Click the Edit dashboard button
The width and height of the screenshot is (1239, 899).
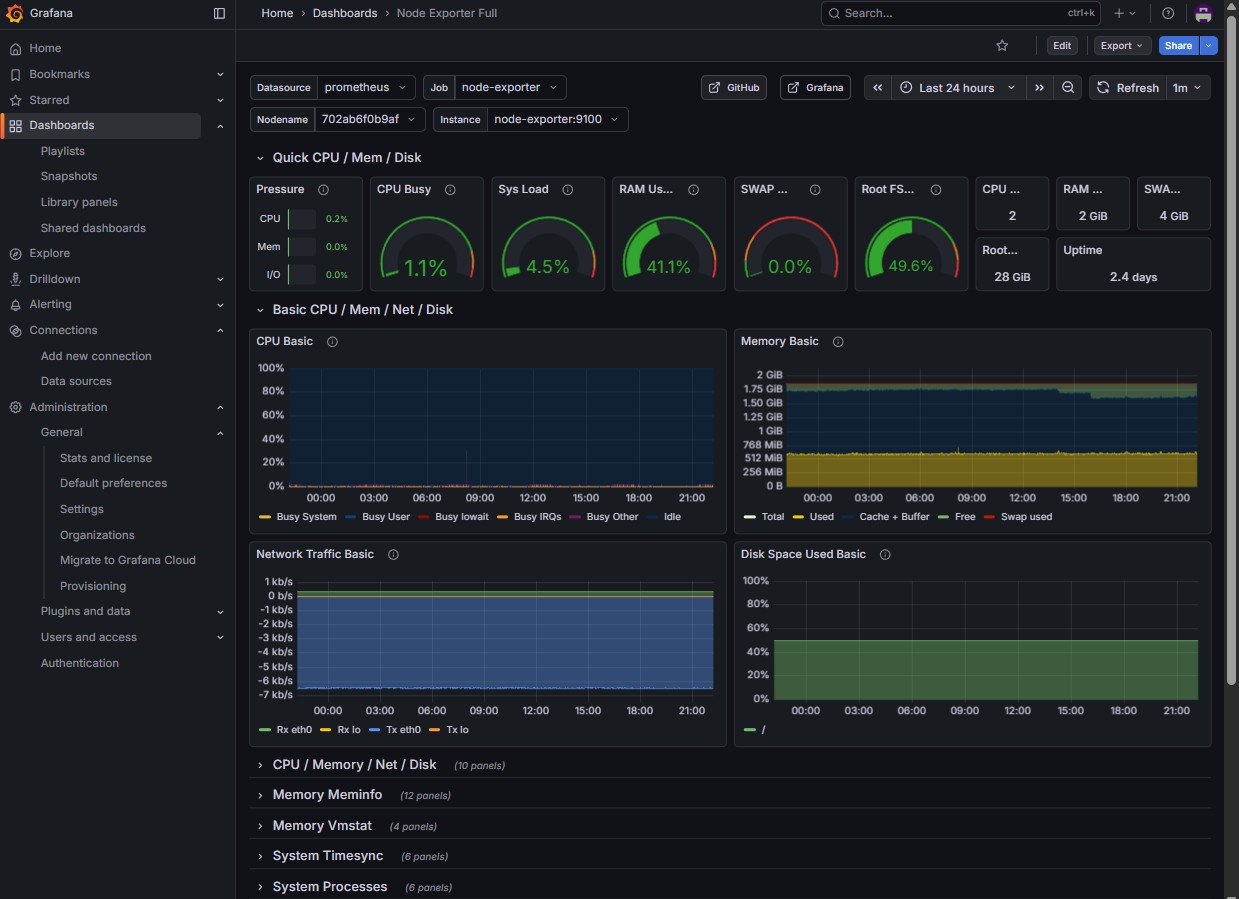pyautogui.click(x=1062, y=45)
